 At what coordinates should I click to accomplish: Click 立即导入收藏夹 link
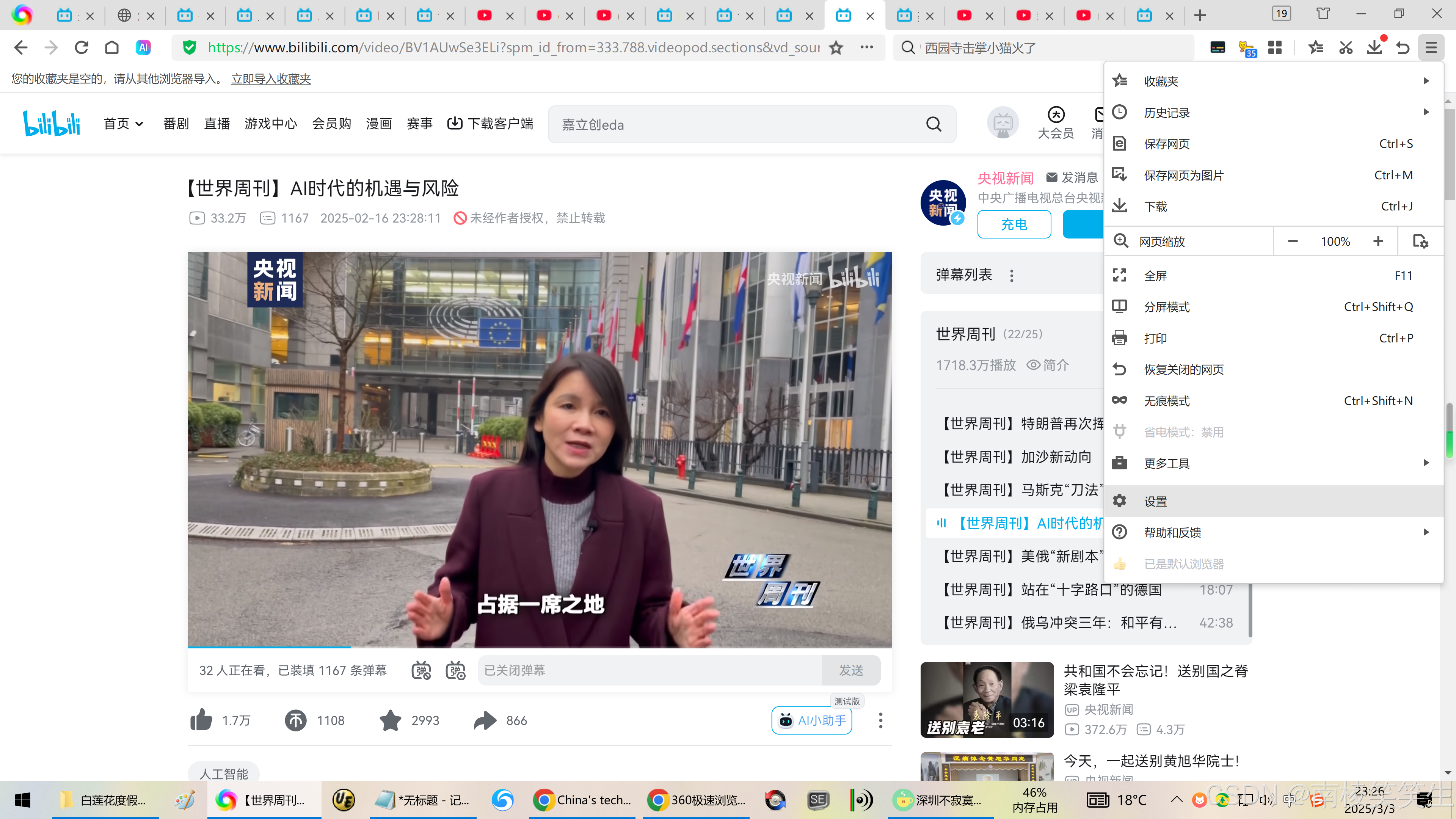click(x=271, y=78)
